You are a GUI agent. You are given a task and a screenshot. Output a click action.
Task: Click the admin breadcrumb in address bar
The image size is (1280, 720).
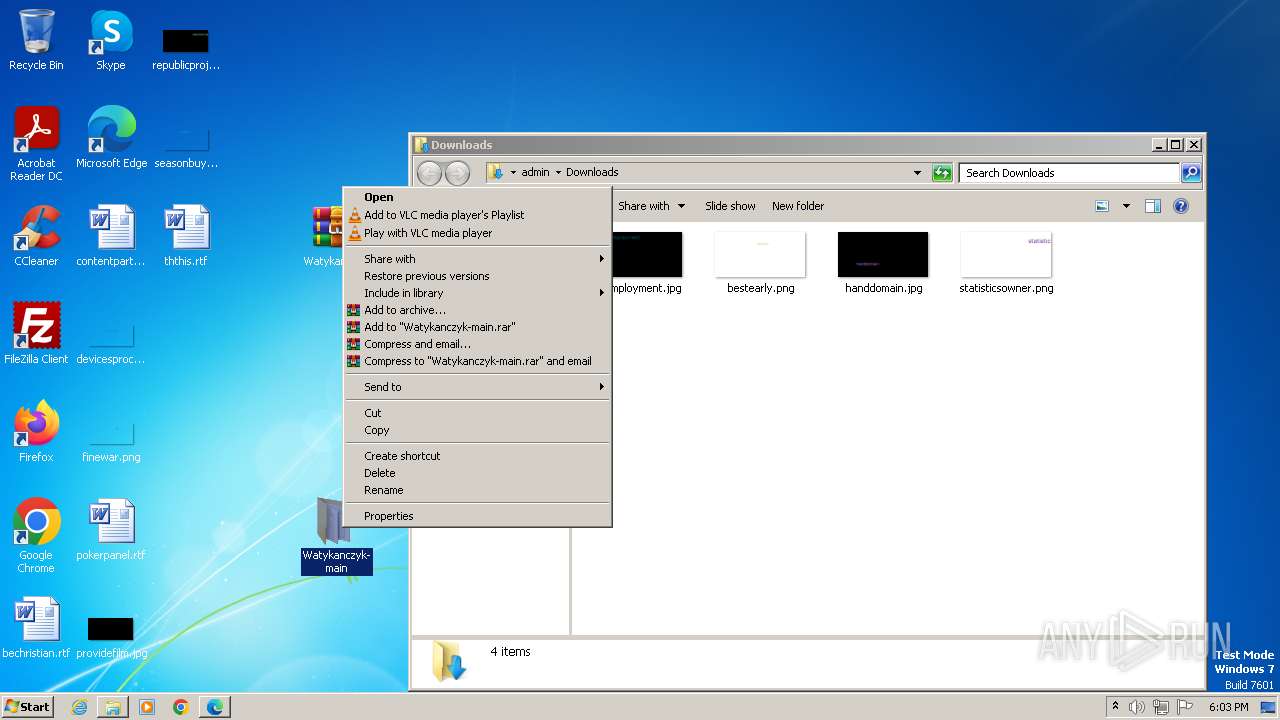(x=535, y=172)
